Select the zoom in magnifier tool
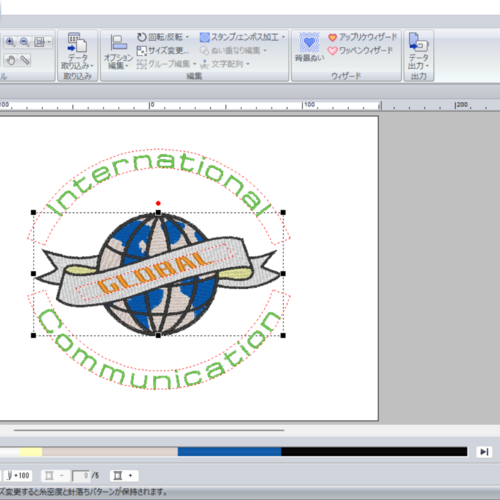Image resolution: width=500 pixels, height=500 pixels. tap(10, 42)
